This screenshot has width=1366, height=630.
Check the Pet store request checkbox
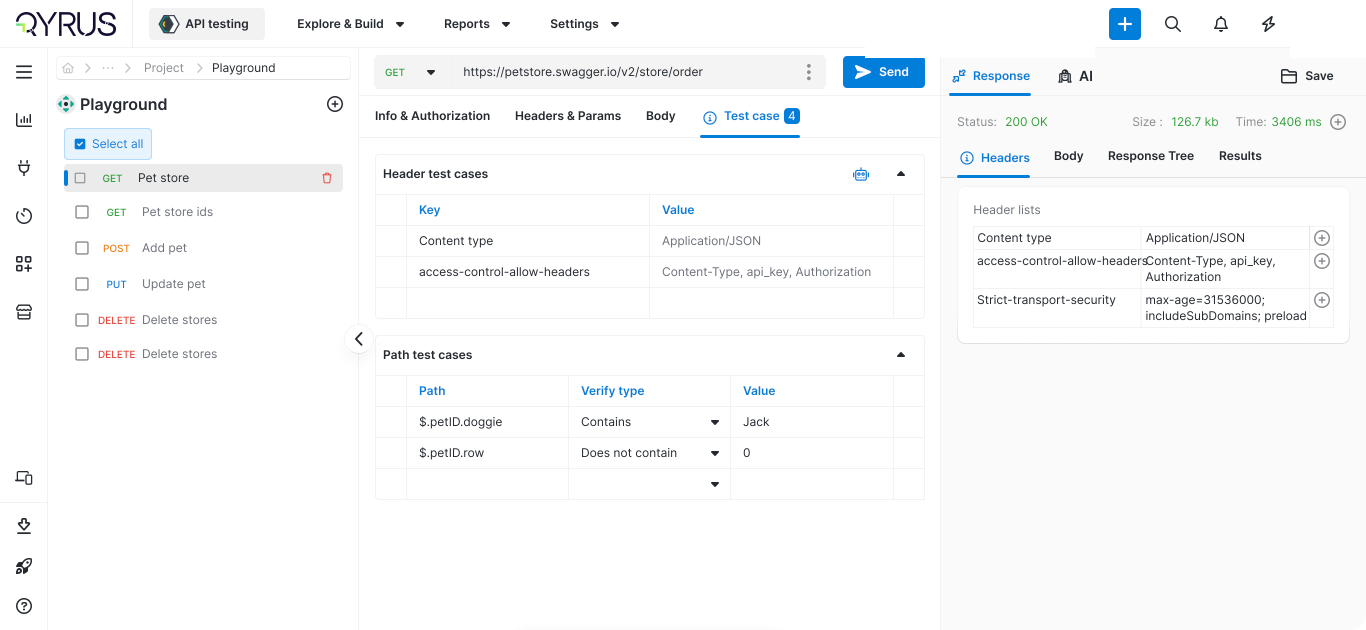(80, 178)
